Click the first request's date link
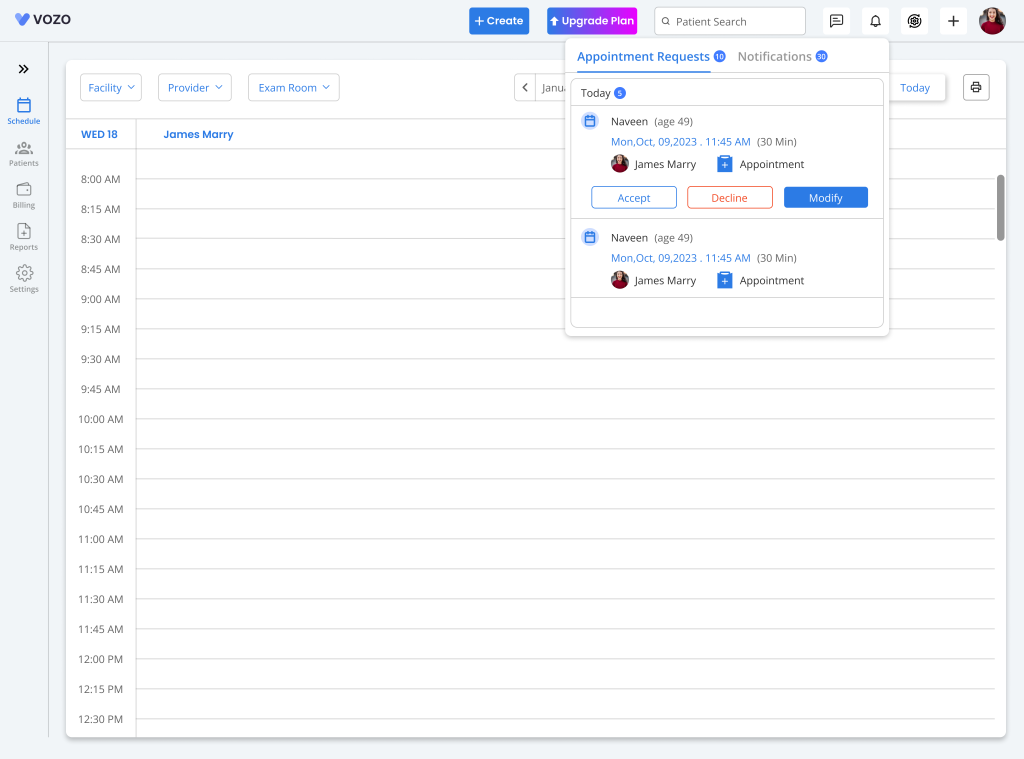 coord(680,142)
